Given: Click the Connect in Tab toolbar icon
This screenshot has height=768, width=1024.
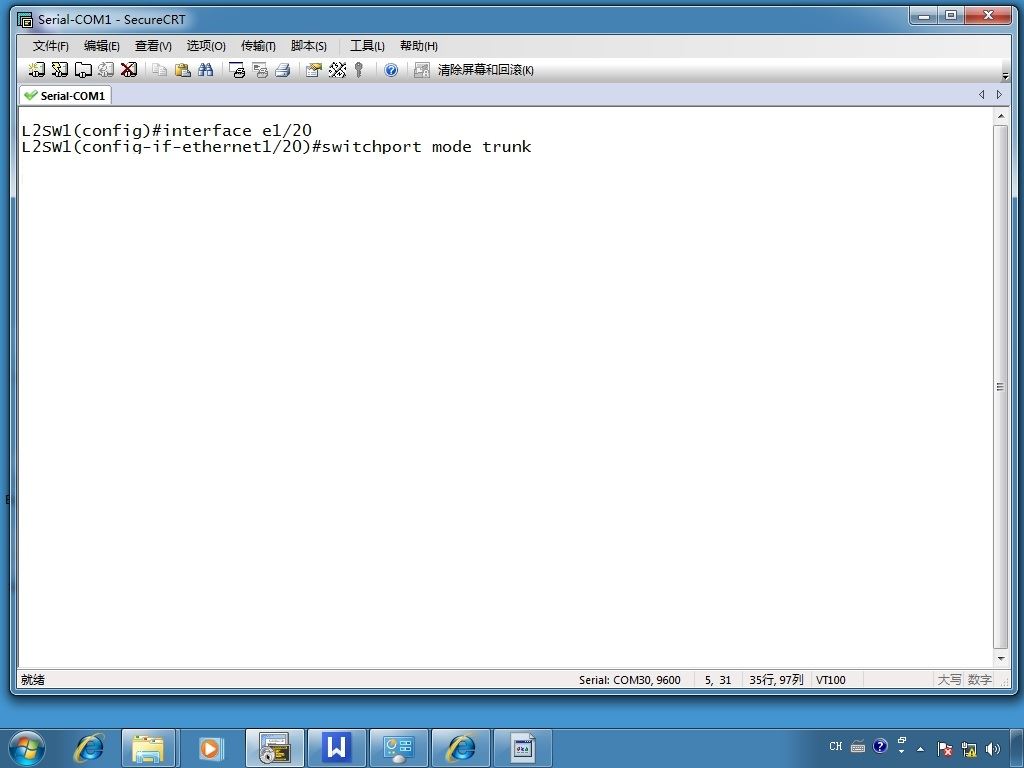Looking at the screenshot, I should coord(83,70).
